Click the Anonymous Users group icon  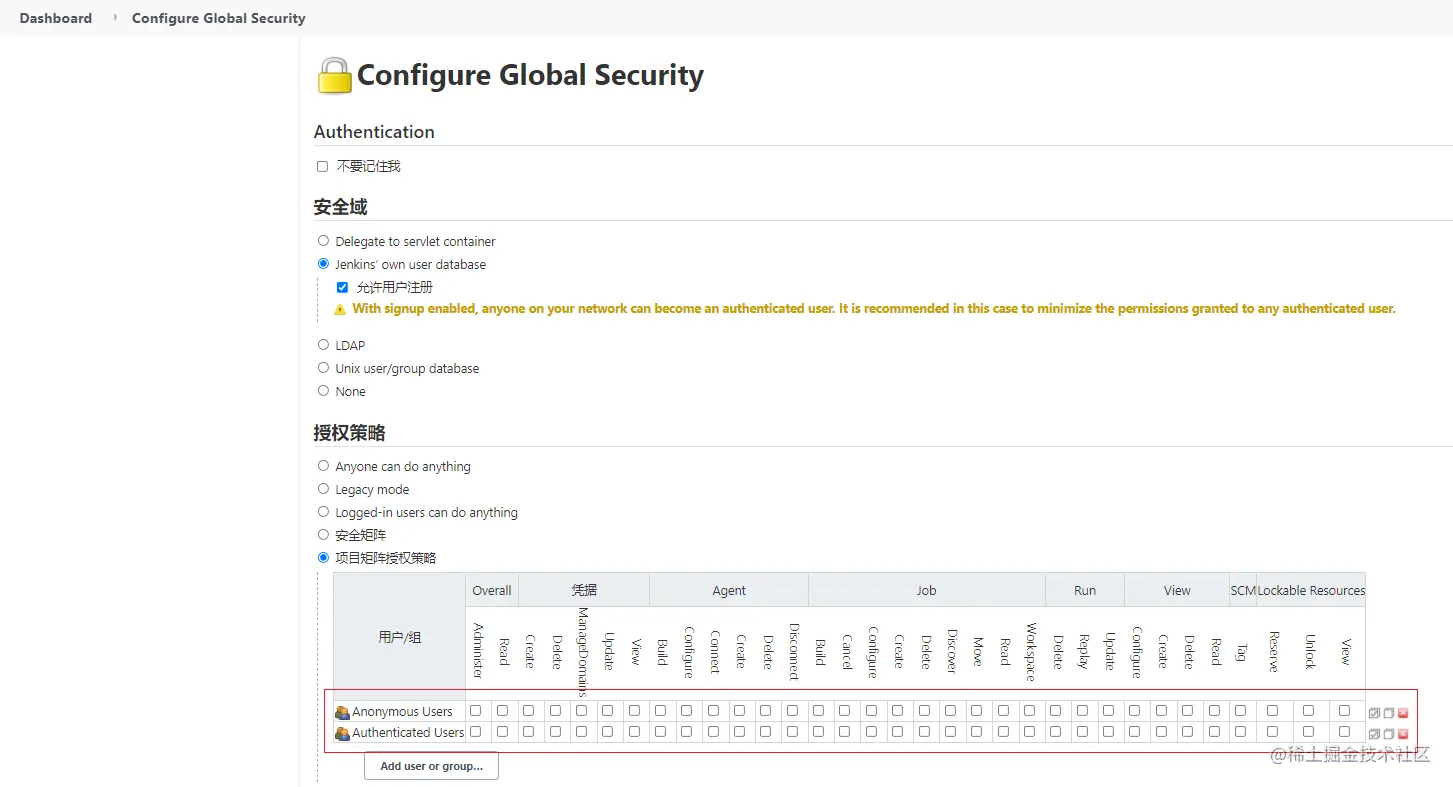click(x=342, y=712)
